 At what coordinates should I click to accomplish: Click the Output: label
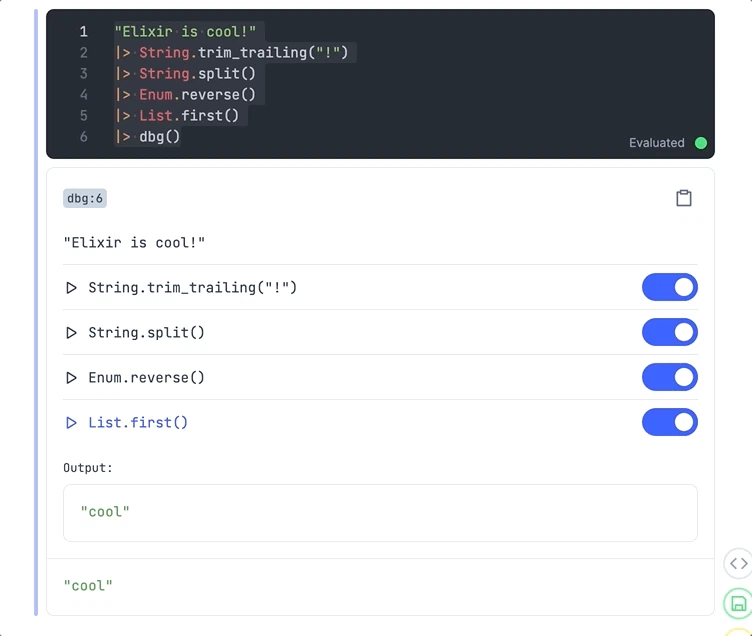[x=88, y=468]
